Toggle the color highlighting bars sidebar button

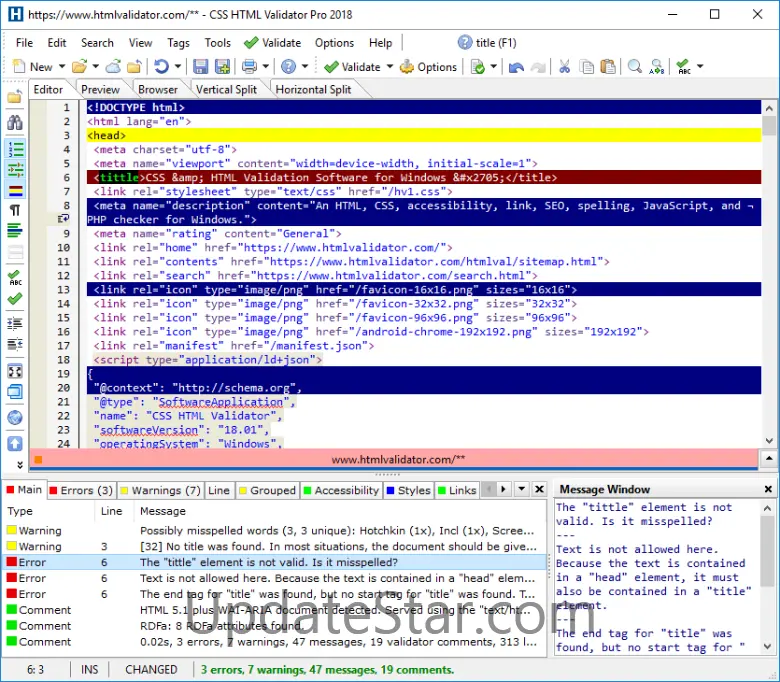pyautogui.click(x=15, y=189)
